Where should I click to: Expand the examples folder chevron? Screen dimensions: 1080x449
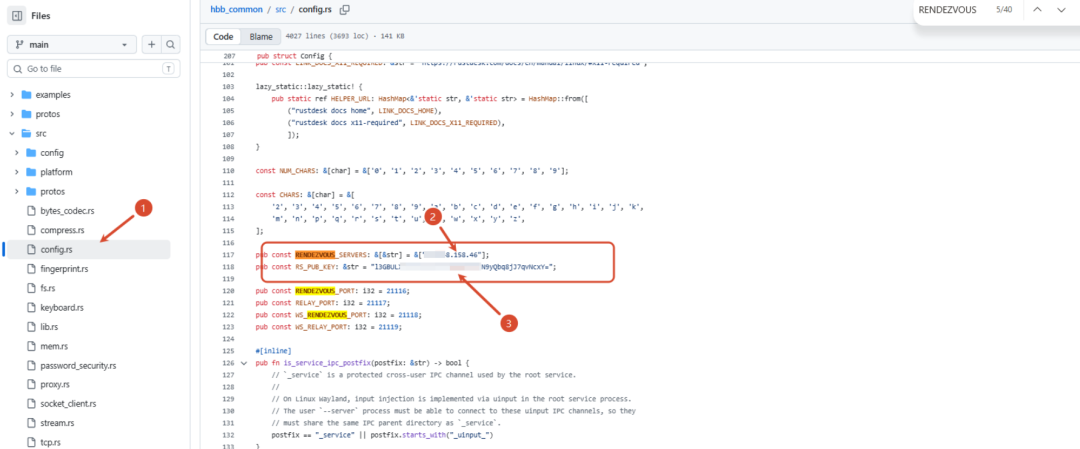pyautogui.click(x=12, y=94)
